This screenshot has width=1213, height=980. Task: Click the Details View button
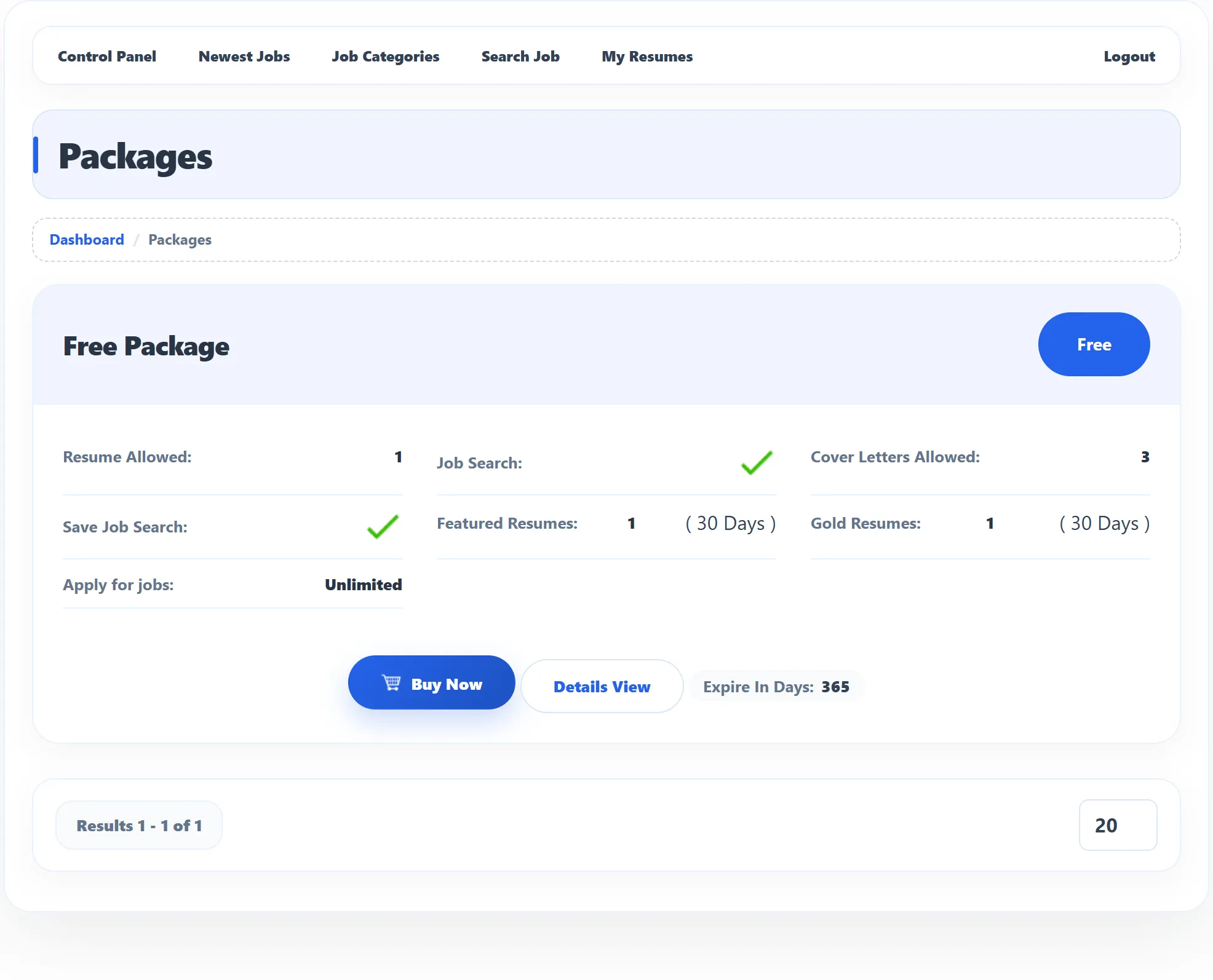(x=602, y=686)
